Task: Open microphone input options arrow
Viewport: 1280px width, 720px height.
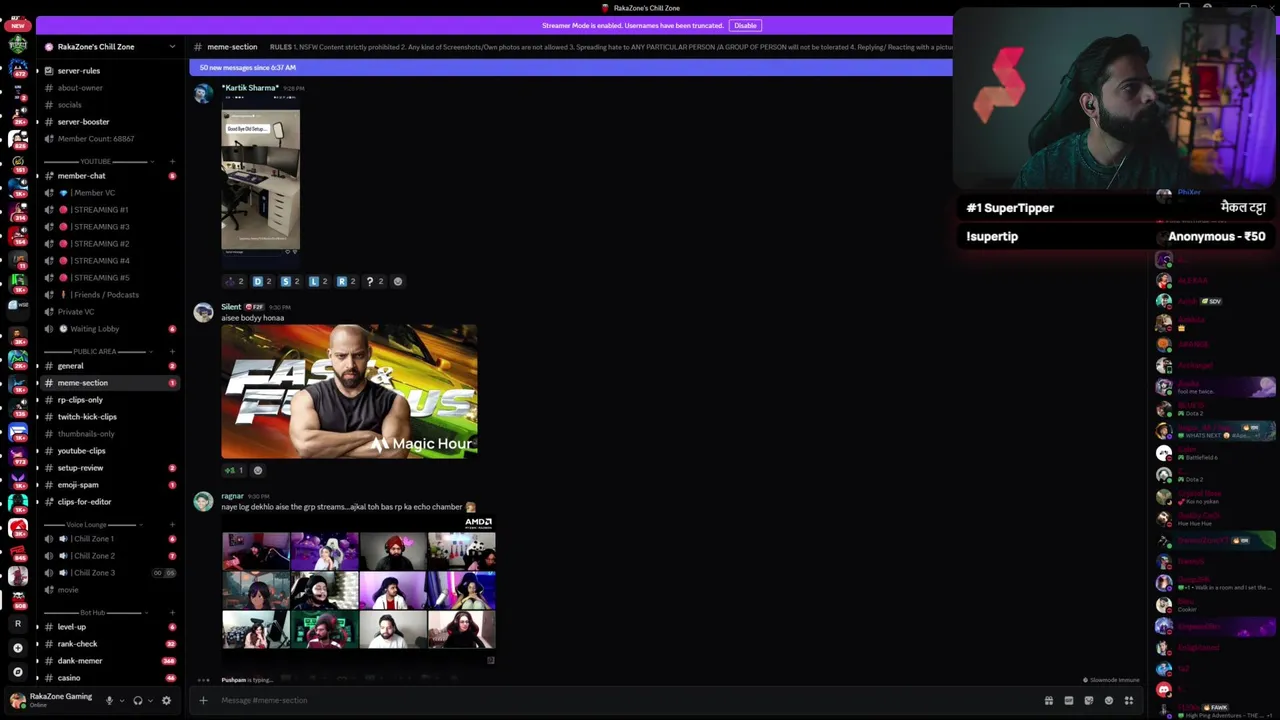Action: click(120, 701)
